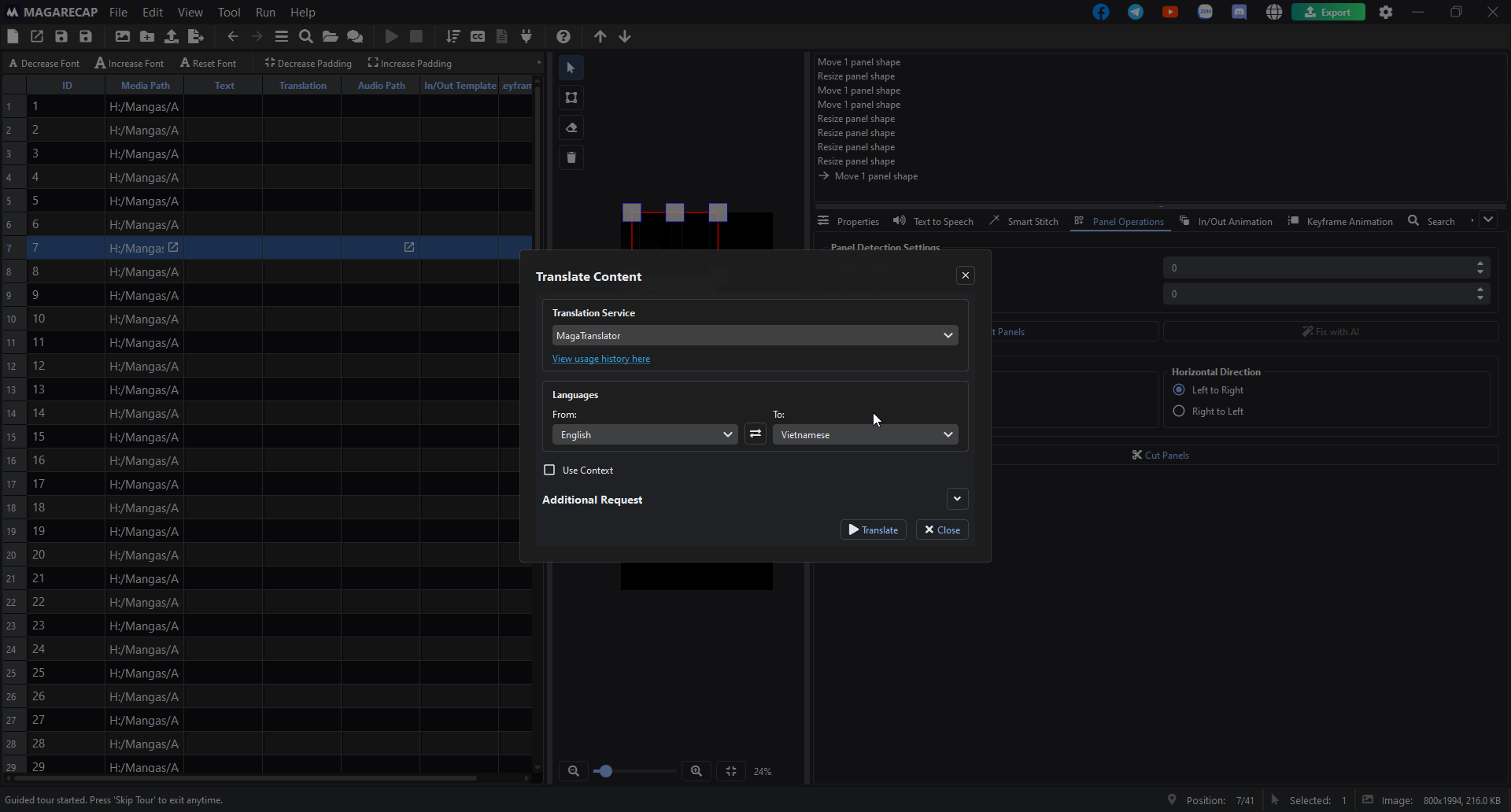The width and height of the screenshot is (1511, 812).
Task: Open the Help menu
Action: click(x=303, y=12)
